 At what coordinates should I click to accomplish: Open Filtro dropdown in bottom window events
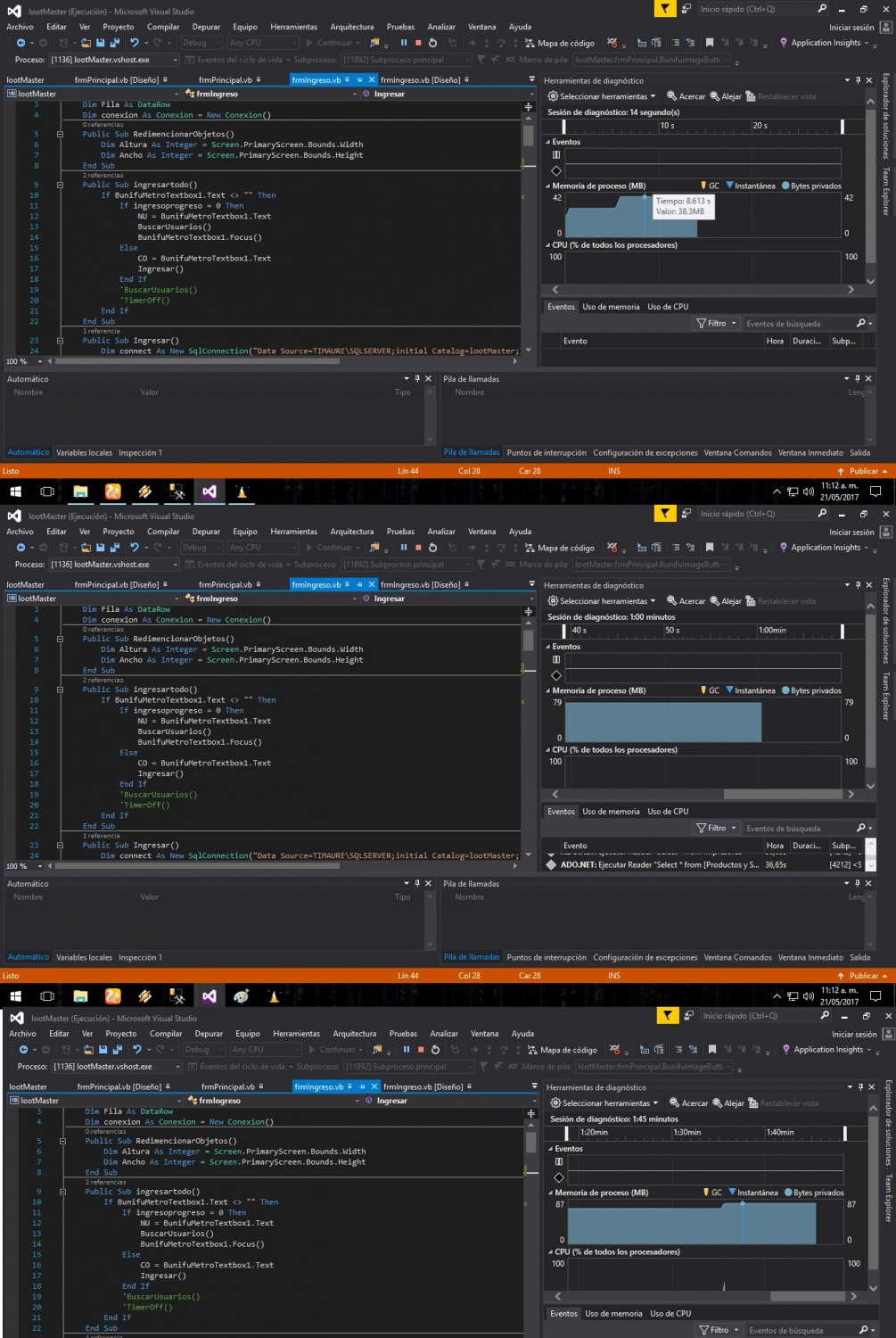(x=719, y=1330)
